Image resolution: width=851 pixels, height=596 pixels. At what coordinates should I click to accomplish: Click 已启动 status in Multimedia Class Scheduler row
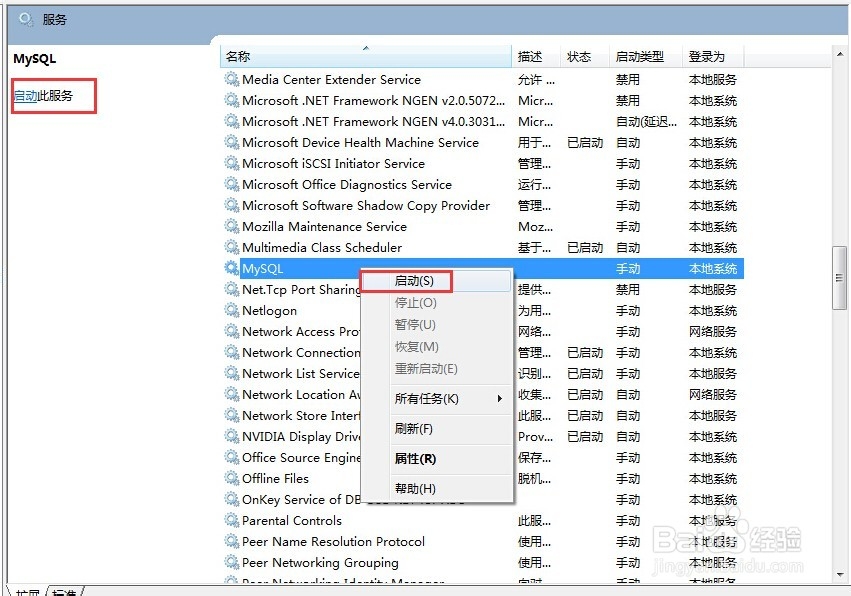point(585,248)
